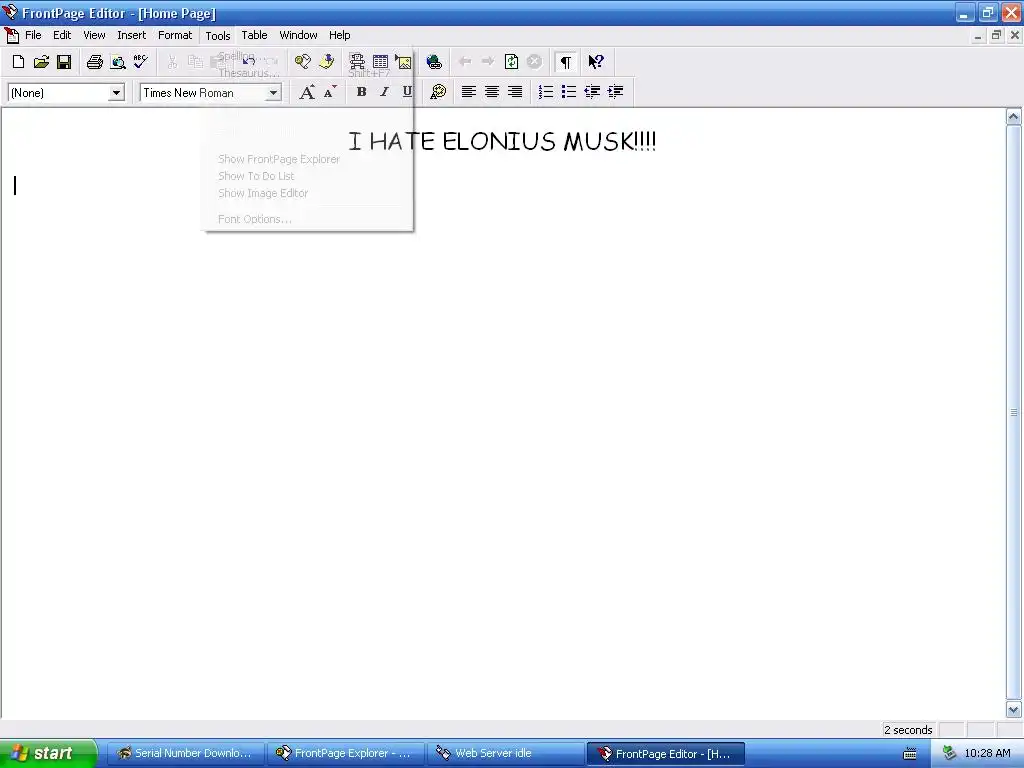
Task: Open the text color palette icon
Action: coord(438,92)
